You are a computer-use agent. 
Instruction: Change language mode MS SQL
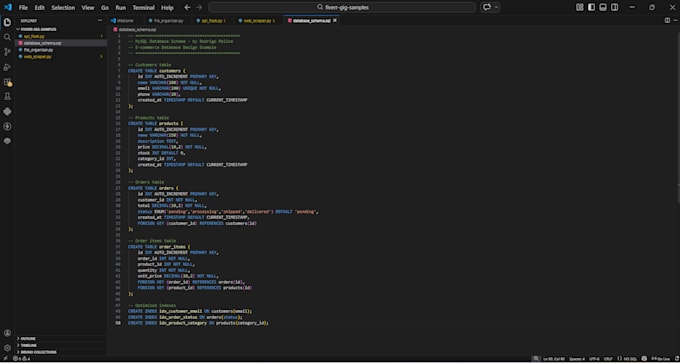click(629, 359)
